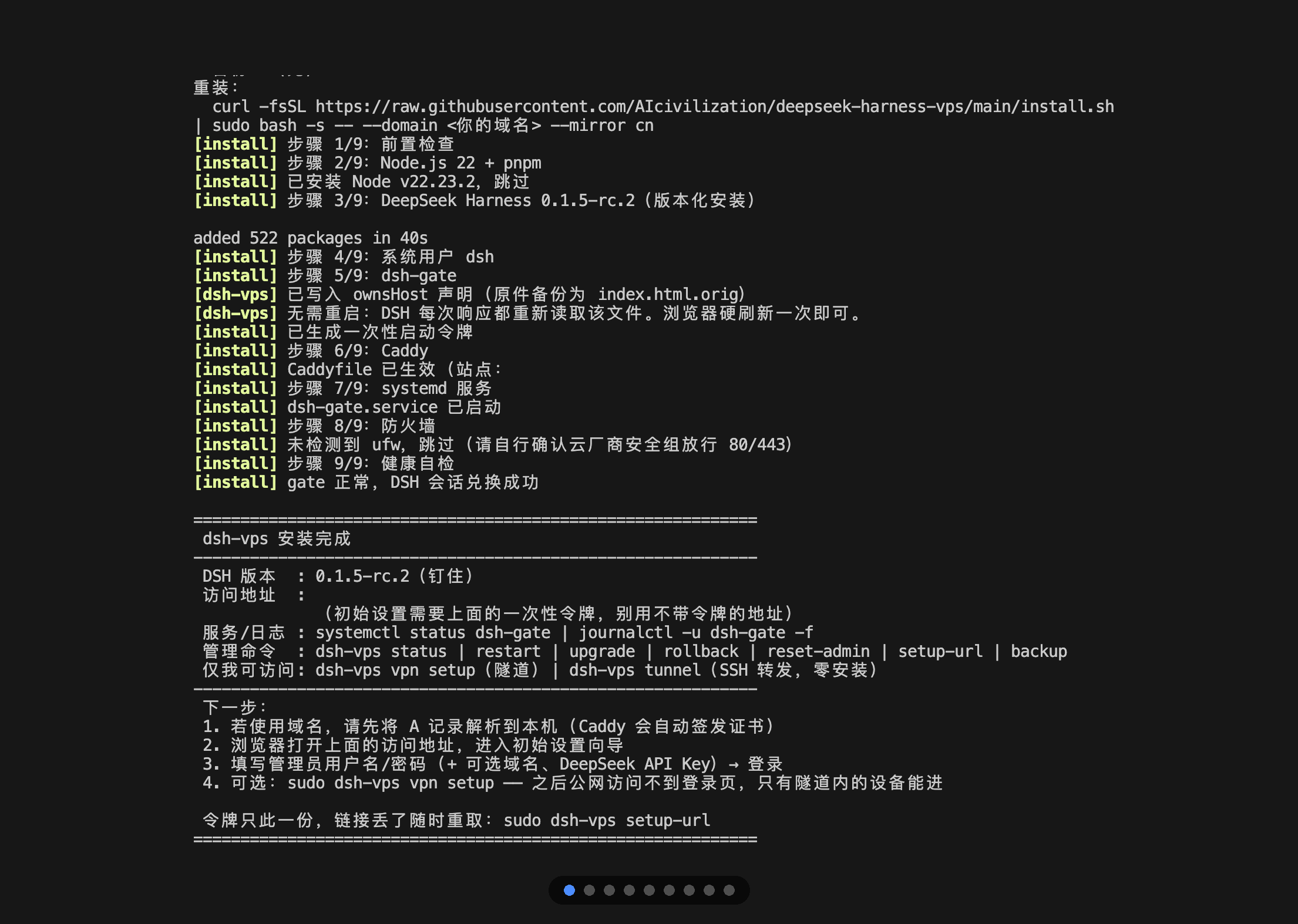Viewport: 1298px width, 924px height.
Task: Click '步骤 7/9: systemd 服务' line
Action: (342, 388)
